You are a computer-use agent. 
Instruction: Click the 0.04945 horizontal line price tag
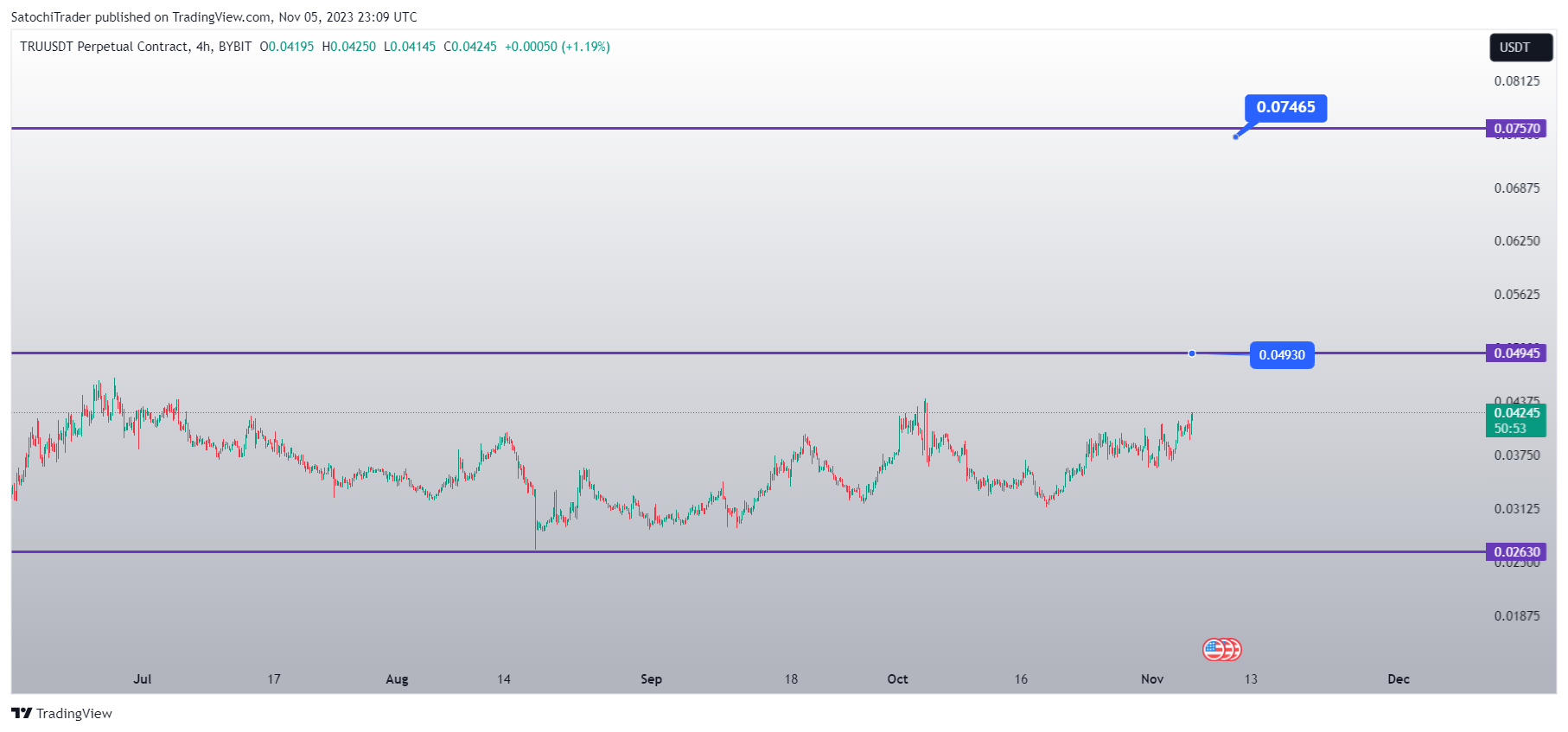[x=1516, y=353]
